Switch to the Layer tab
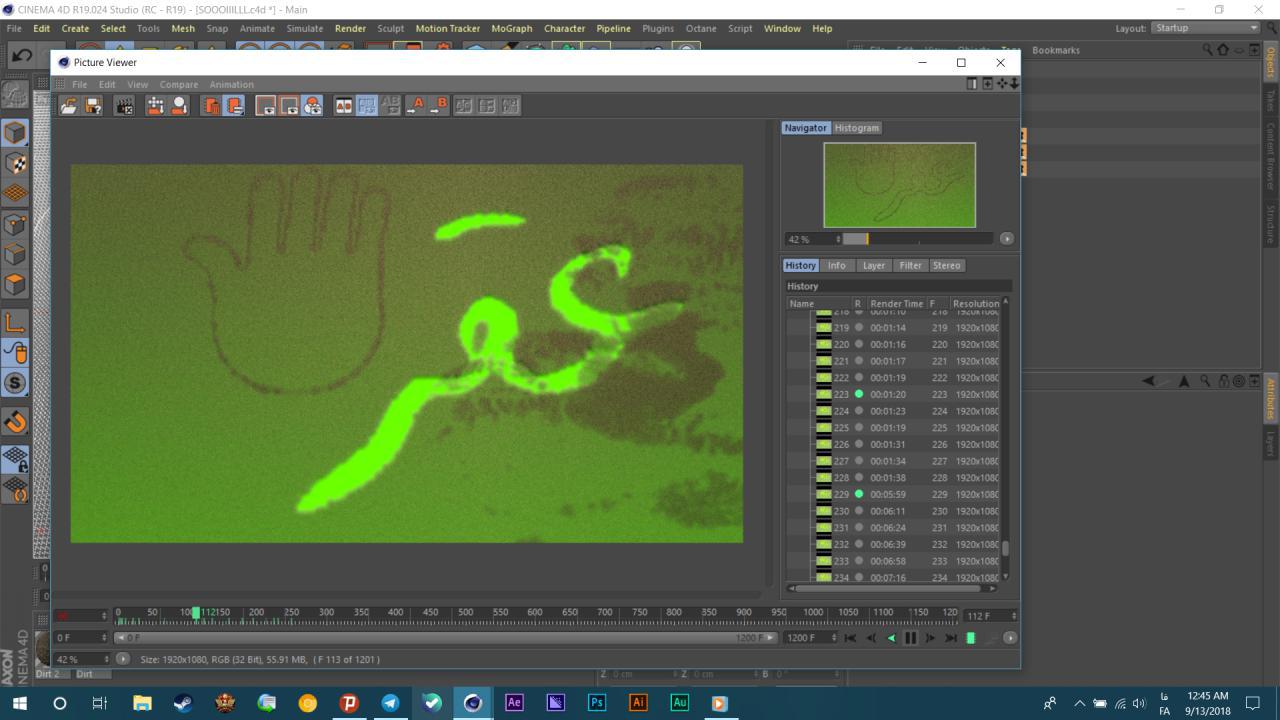 tap(873, 265)
